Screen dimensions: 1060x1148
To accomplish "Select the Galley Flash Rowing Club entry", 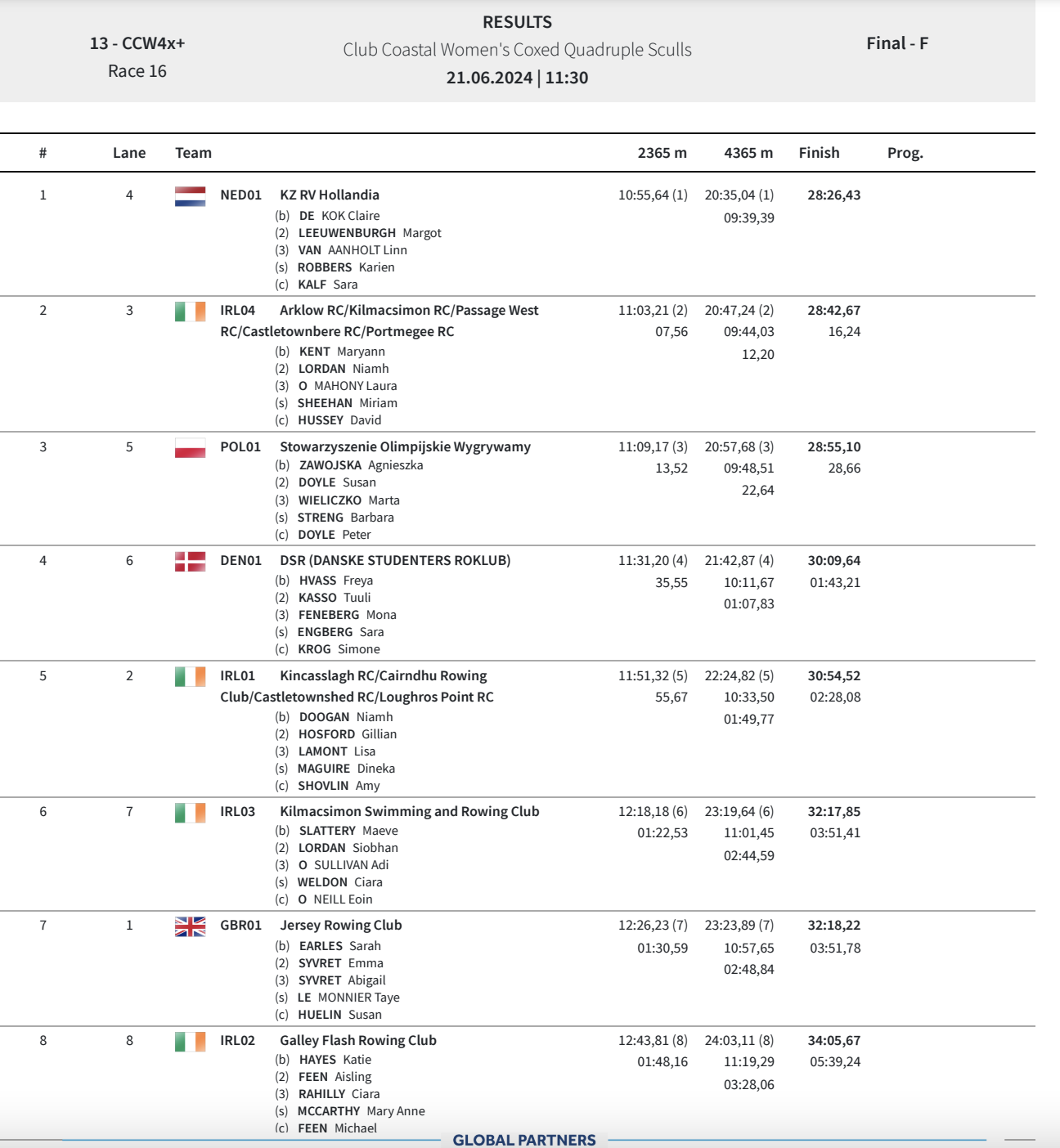I will point(358,1041).
